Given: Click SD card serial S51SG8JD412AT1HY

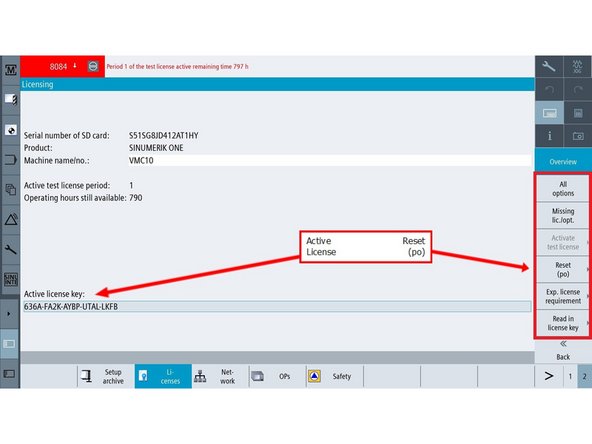Looking at the screenshot, I should [163, 135].
